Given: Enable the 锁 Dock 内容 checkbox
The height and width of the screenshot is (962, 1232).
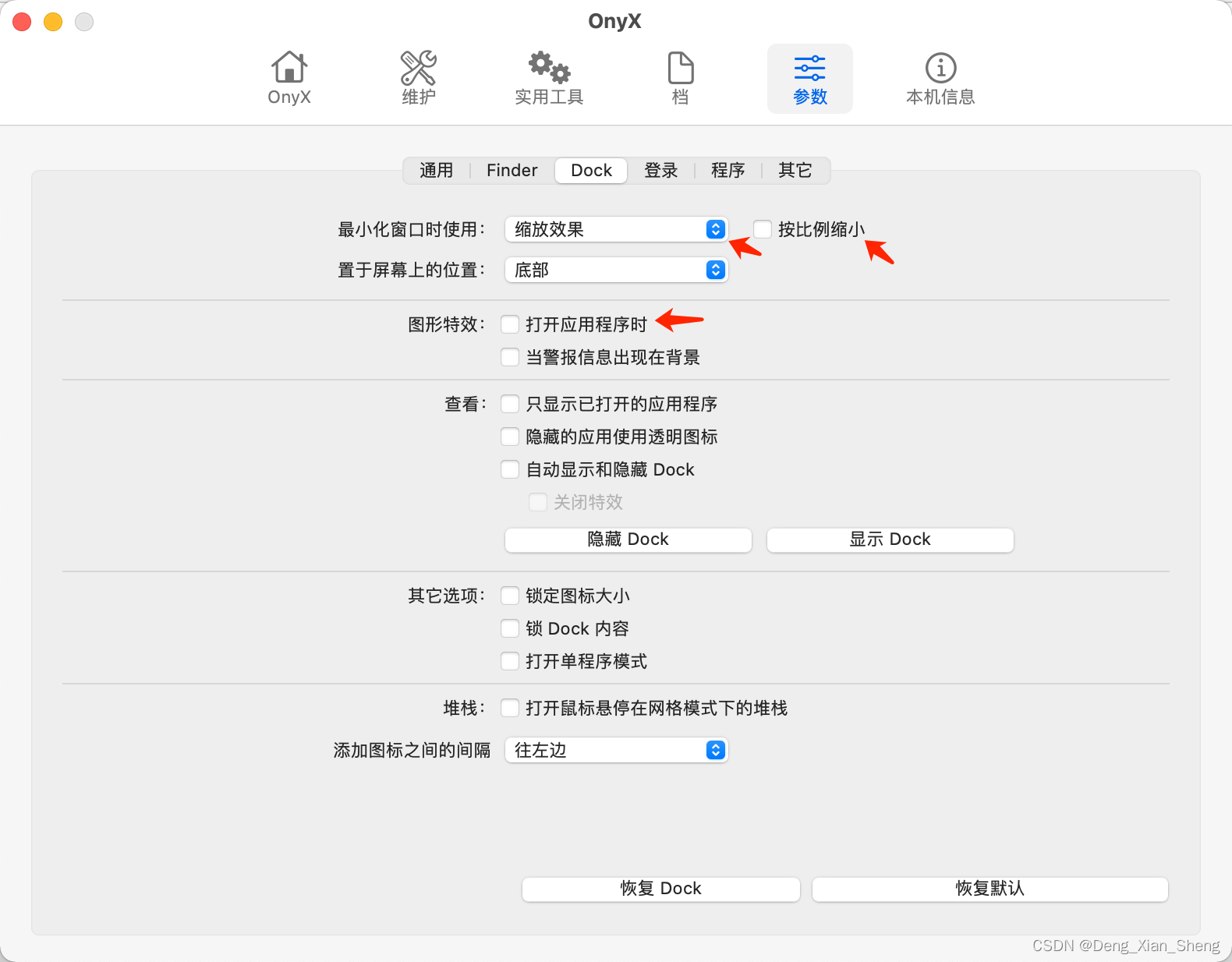Looking at the screenshot, I should coord(510,628).
